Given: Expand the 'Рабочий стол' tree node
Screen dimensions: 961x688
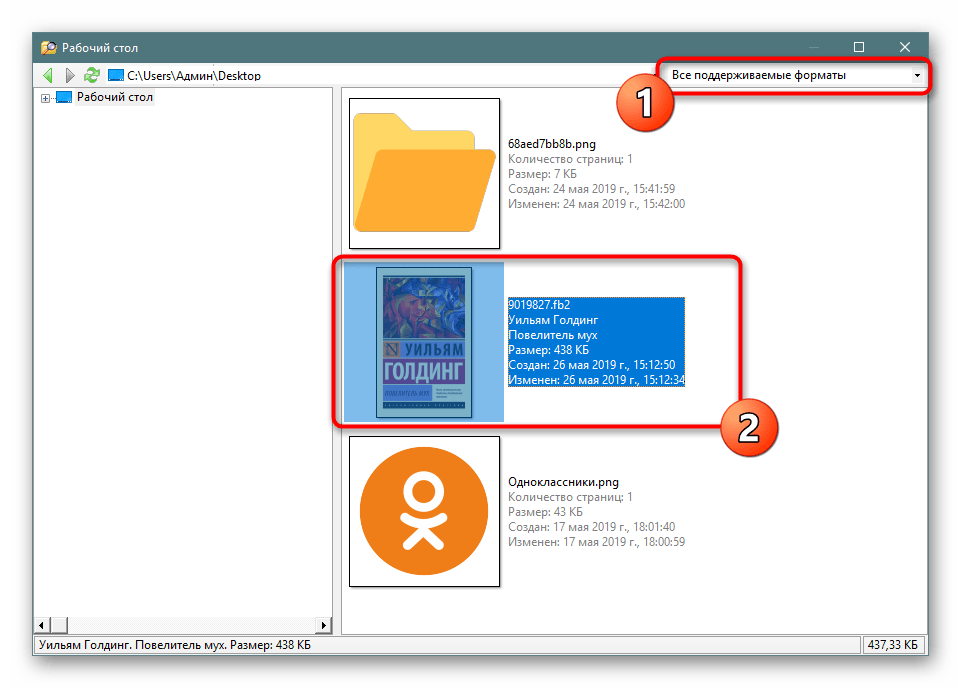Looking at the screenshot, I should [x=45, y=98].
